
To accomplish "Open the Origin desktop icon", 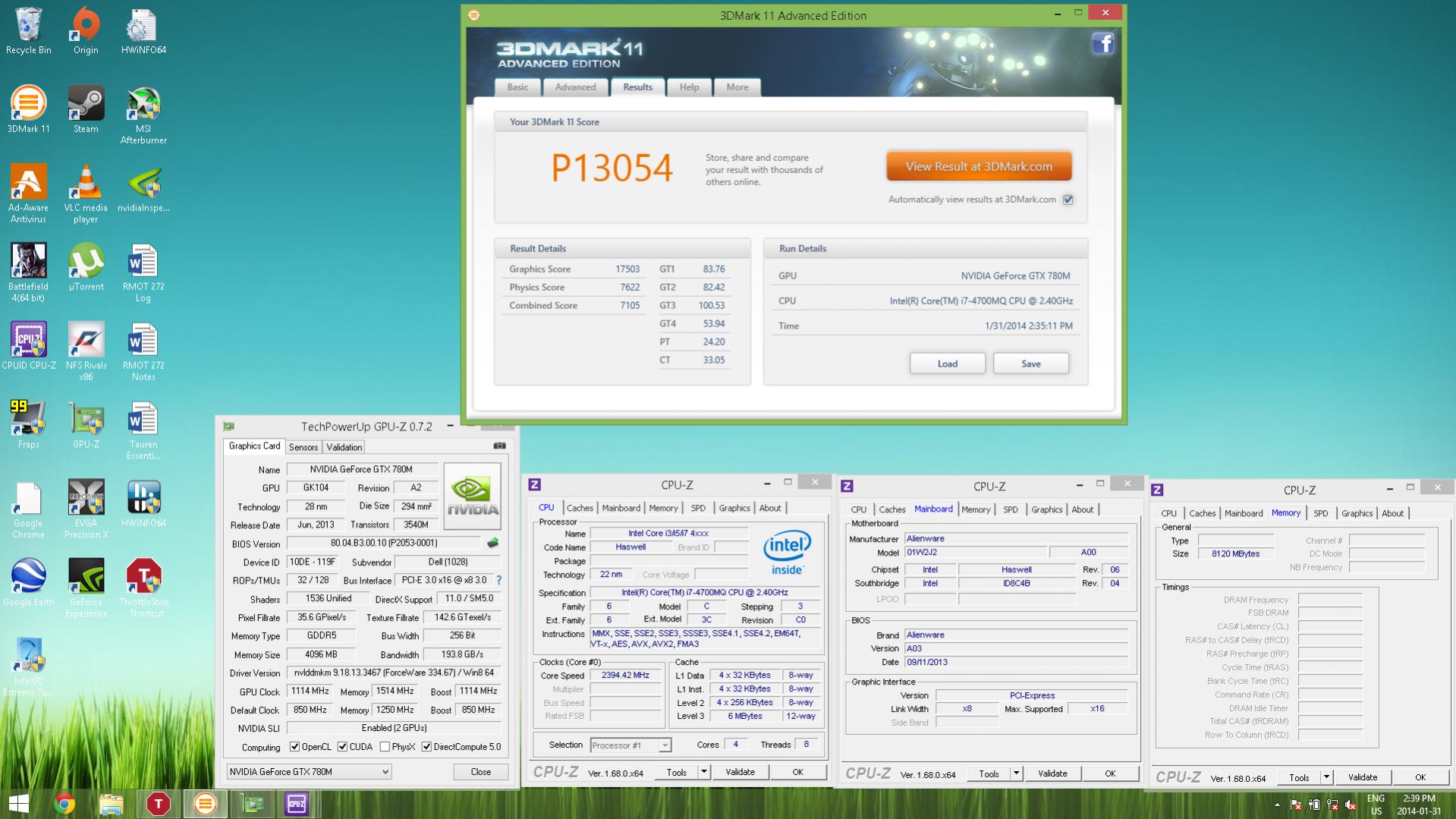I will (86, 31).
